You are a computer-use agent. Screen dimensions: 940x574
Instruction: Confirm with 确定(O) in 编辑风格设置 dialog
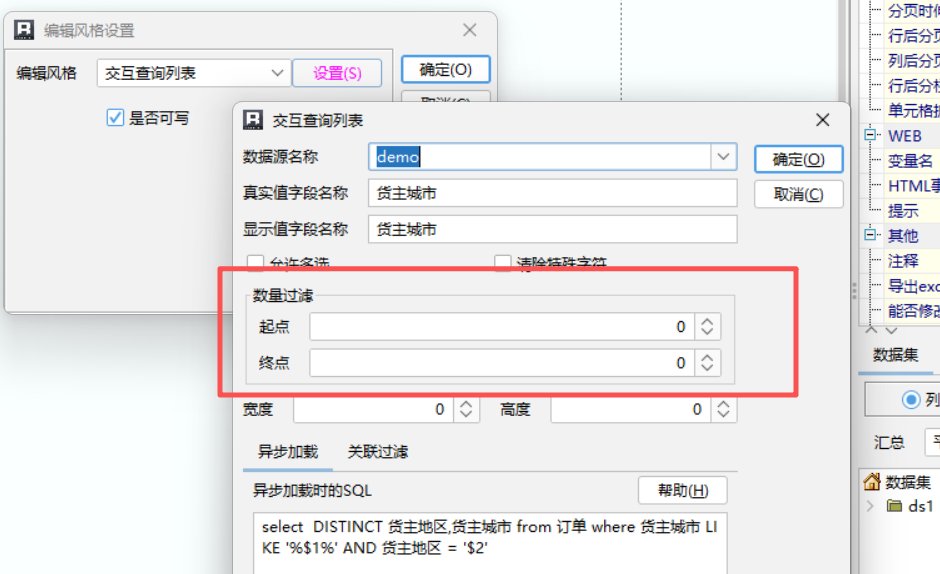(445, 70)
